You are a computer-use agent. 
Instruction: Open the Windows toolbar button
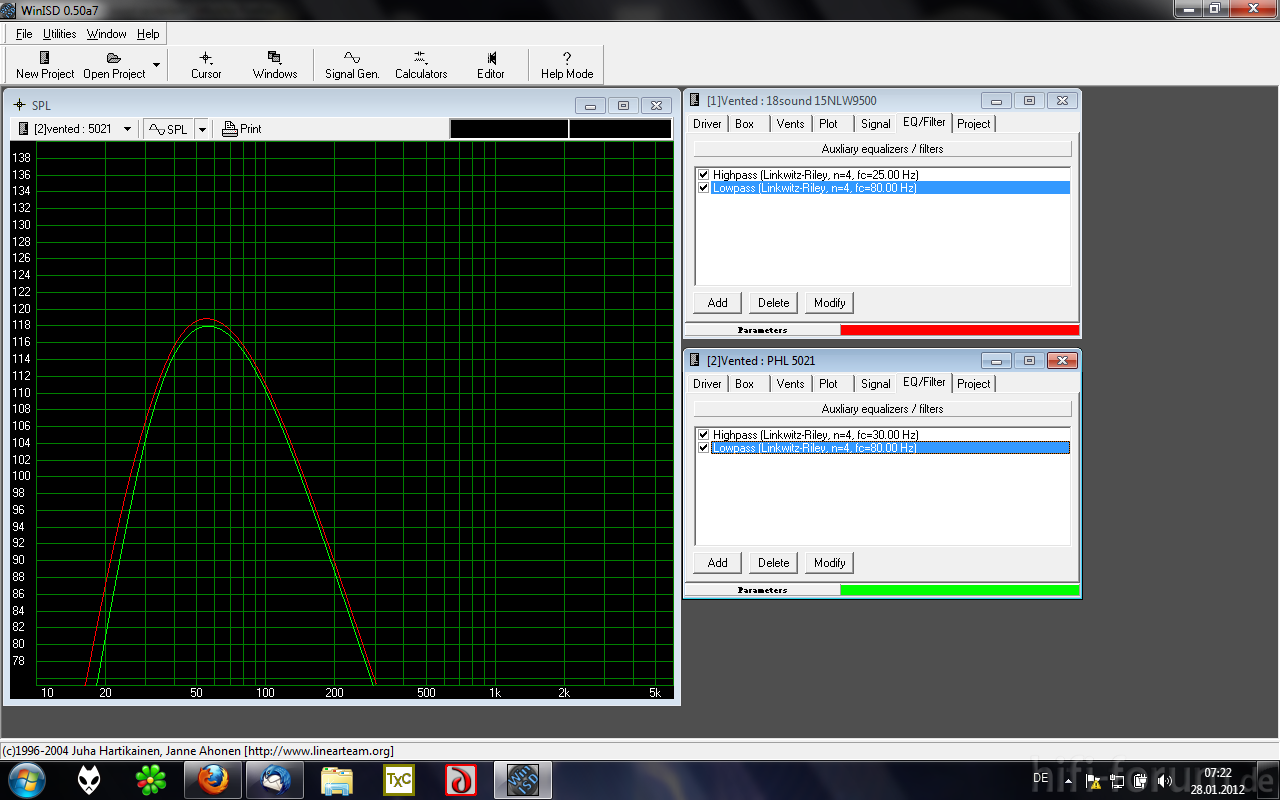point(275,65)
